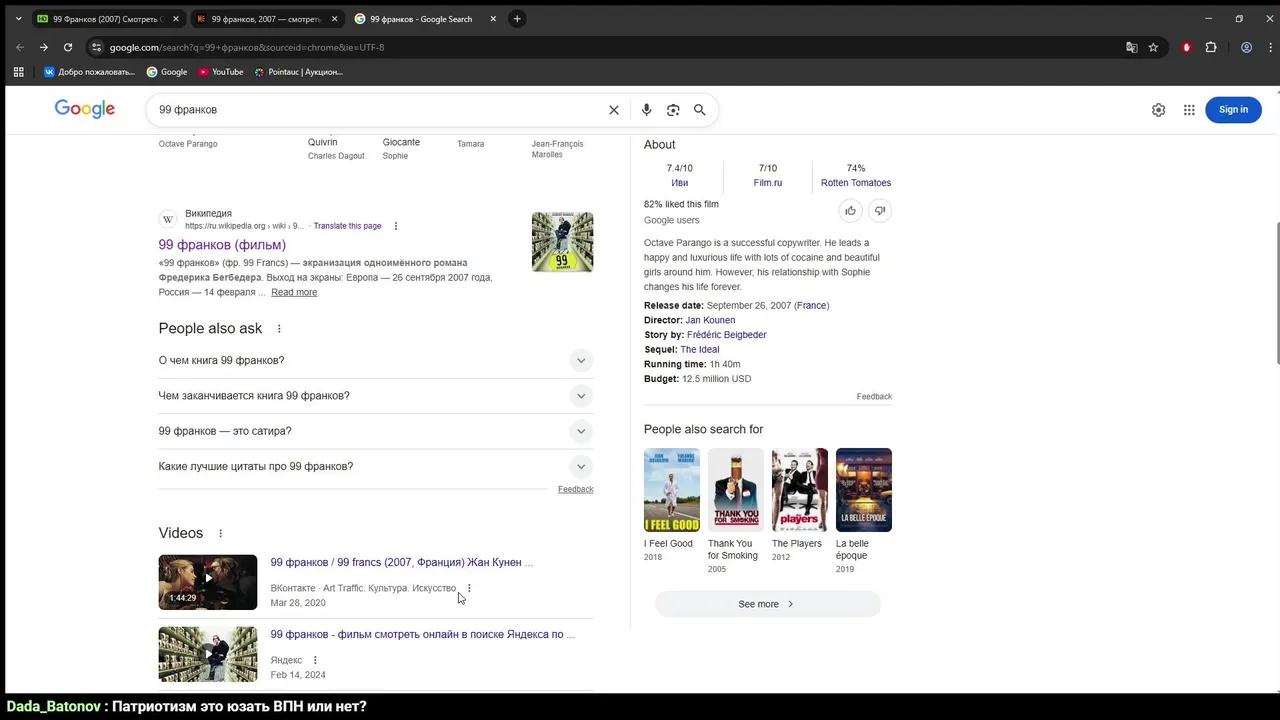Start voice search with microphone icon

coord(646,110)
